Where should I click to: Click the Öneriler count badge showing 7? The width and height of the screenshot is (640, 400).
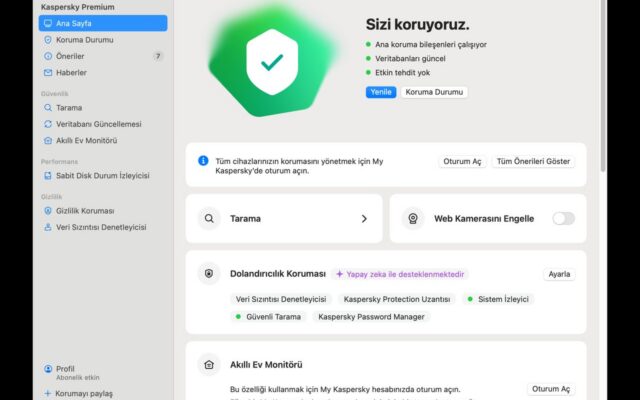[x=158, y=56]
